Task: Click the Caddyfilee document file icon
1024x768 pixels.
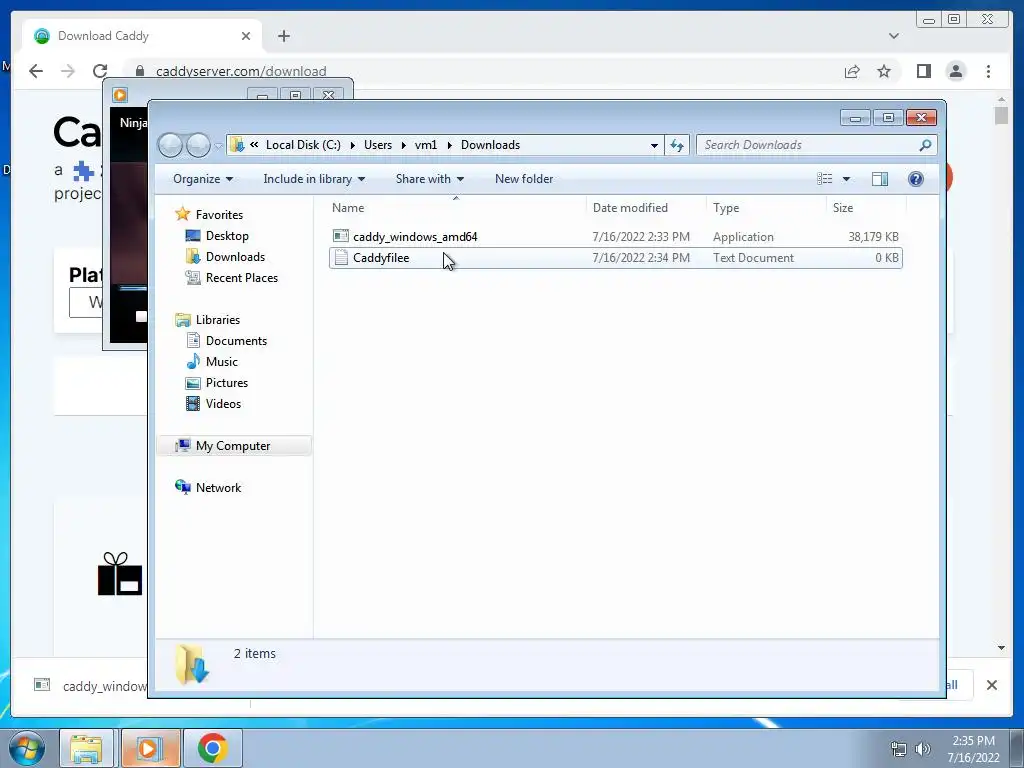Action: point(340,257)
